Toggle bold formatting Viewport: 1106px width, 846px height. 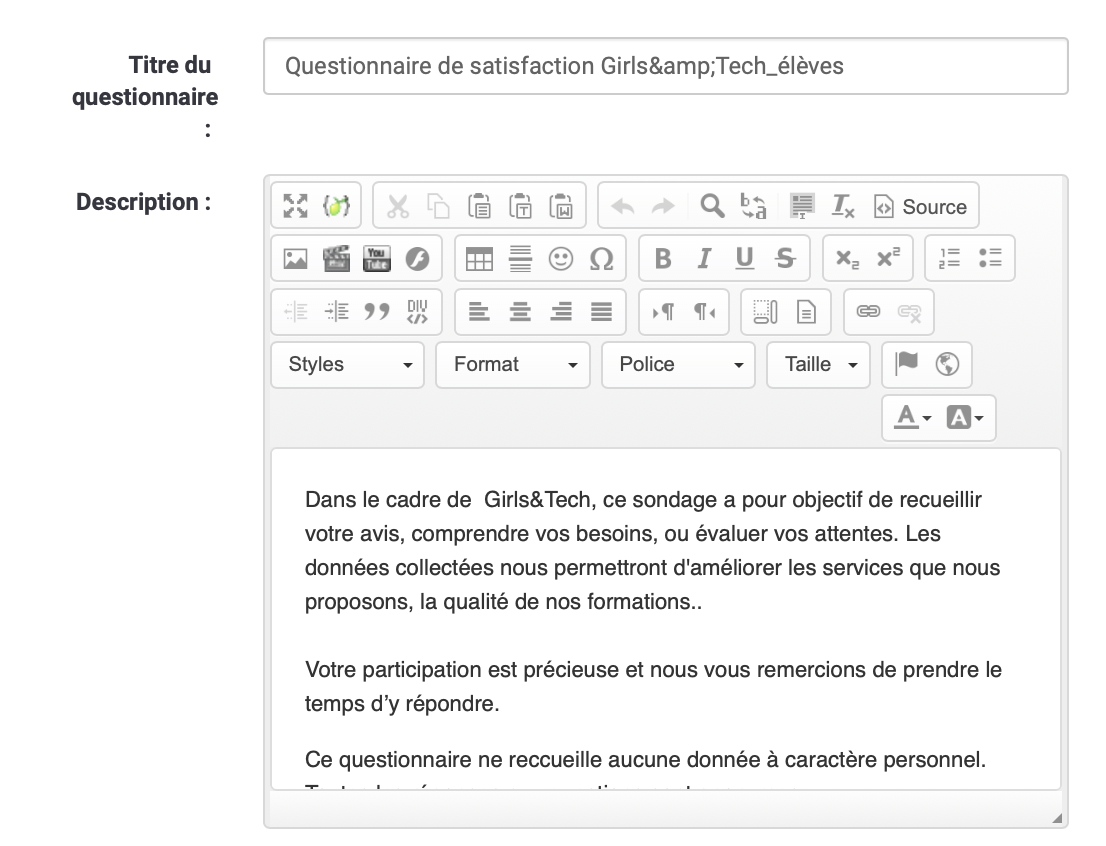(663, 259)
